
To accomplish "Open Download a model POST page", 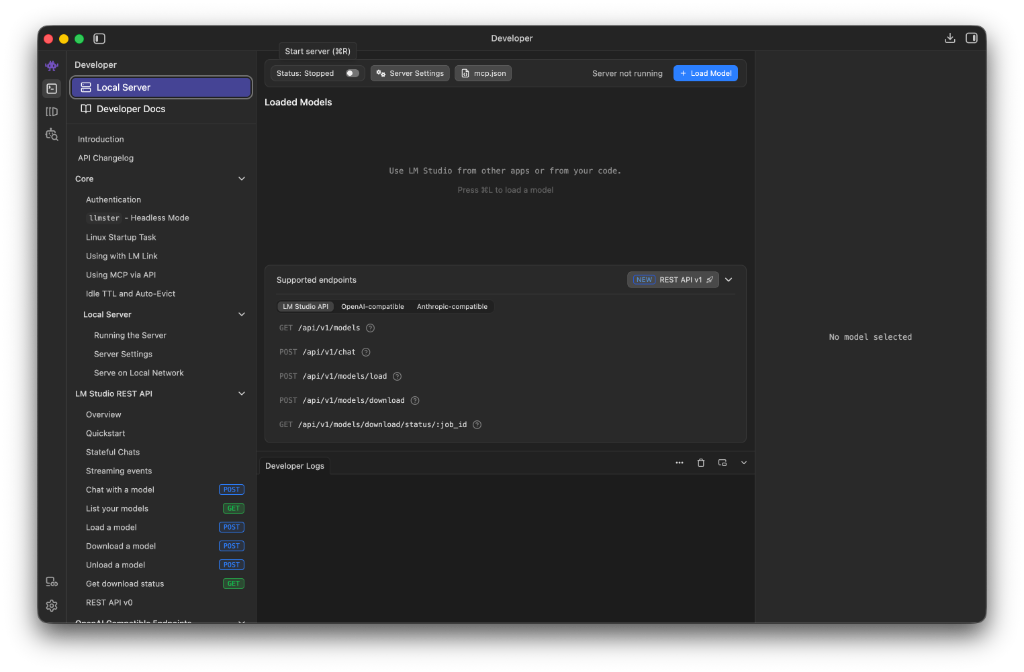I will click(165, 546).
